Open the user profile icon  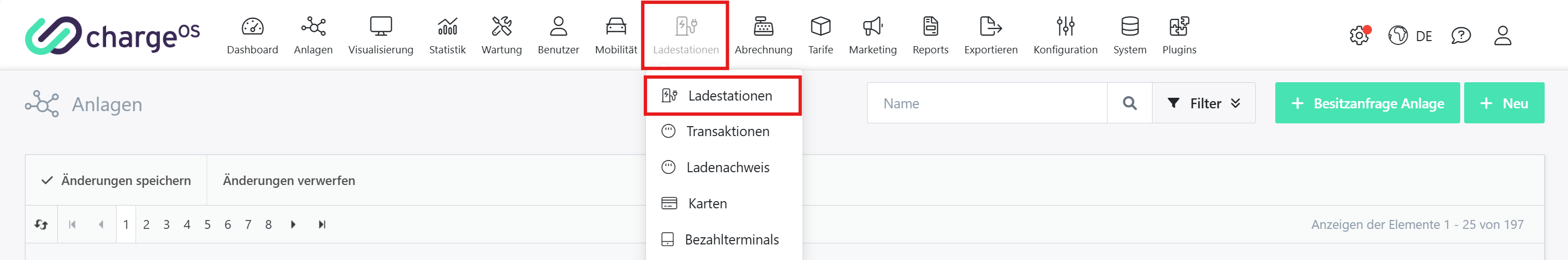point(1502,36)
